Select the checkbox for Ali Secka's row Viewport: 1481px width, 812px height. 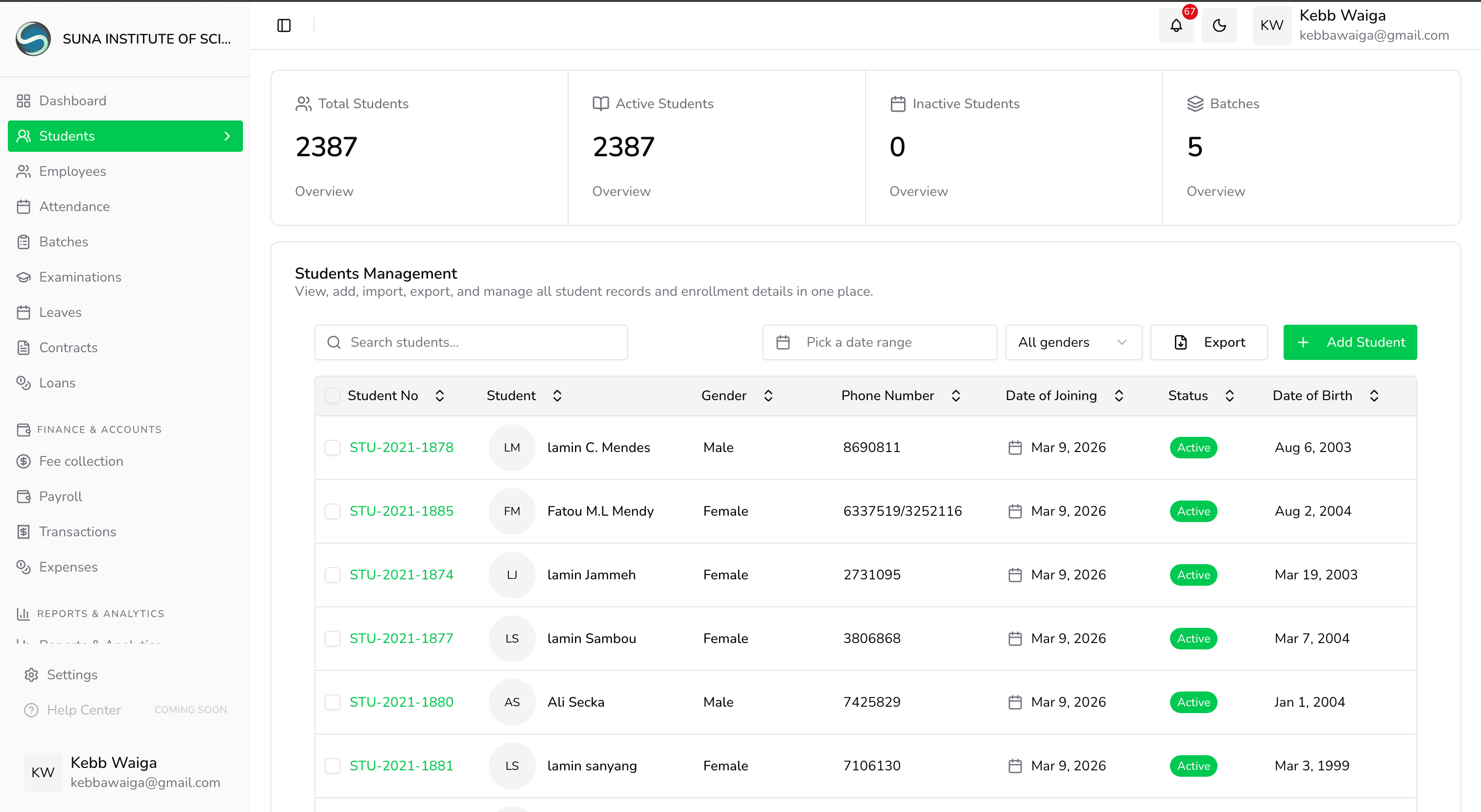[x=333, y=702]
